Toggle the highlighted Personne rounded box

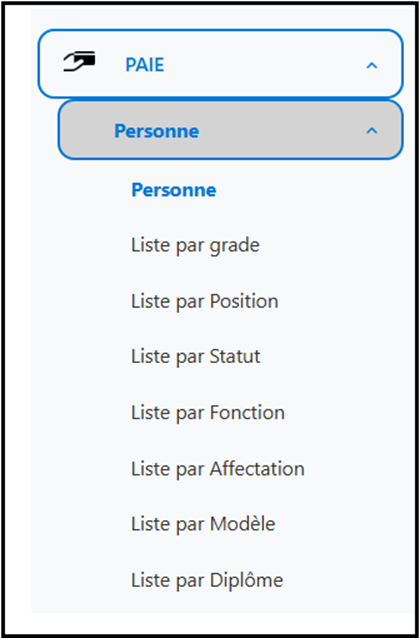[x=230, y=130]
